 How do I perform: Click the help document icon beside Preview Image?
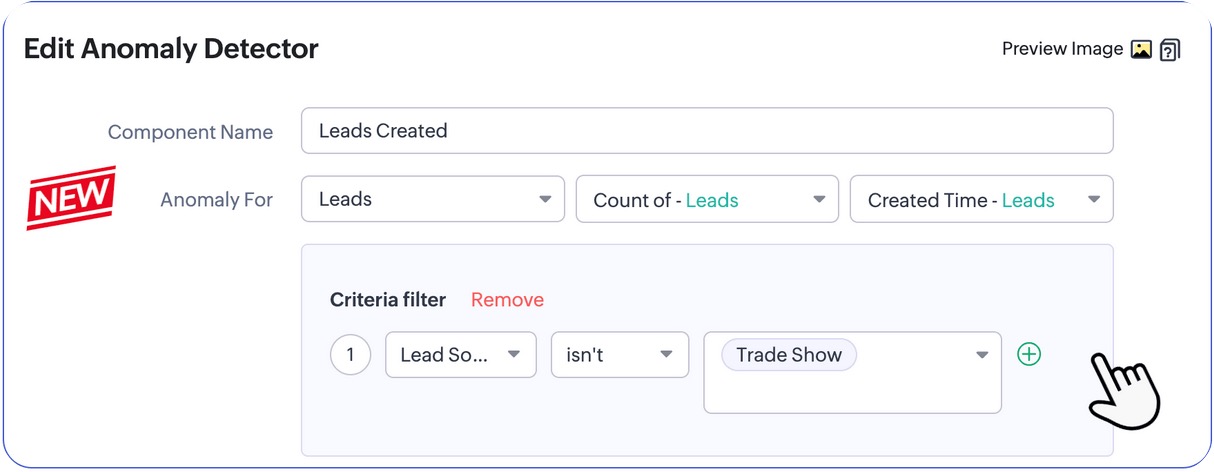pos(1170,50)
